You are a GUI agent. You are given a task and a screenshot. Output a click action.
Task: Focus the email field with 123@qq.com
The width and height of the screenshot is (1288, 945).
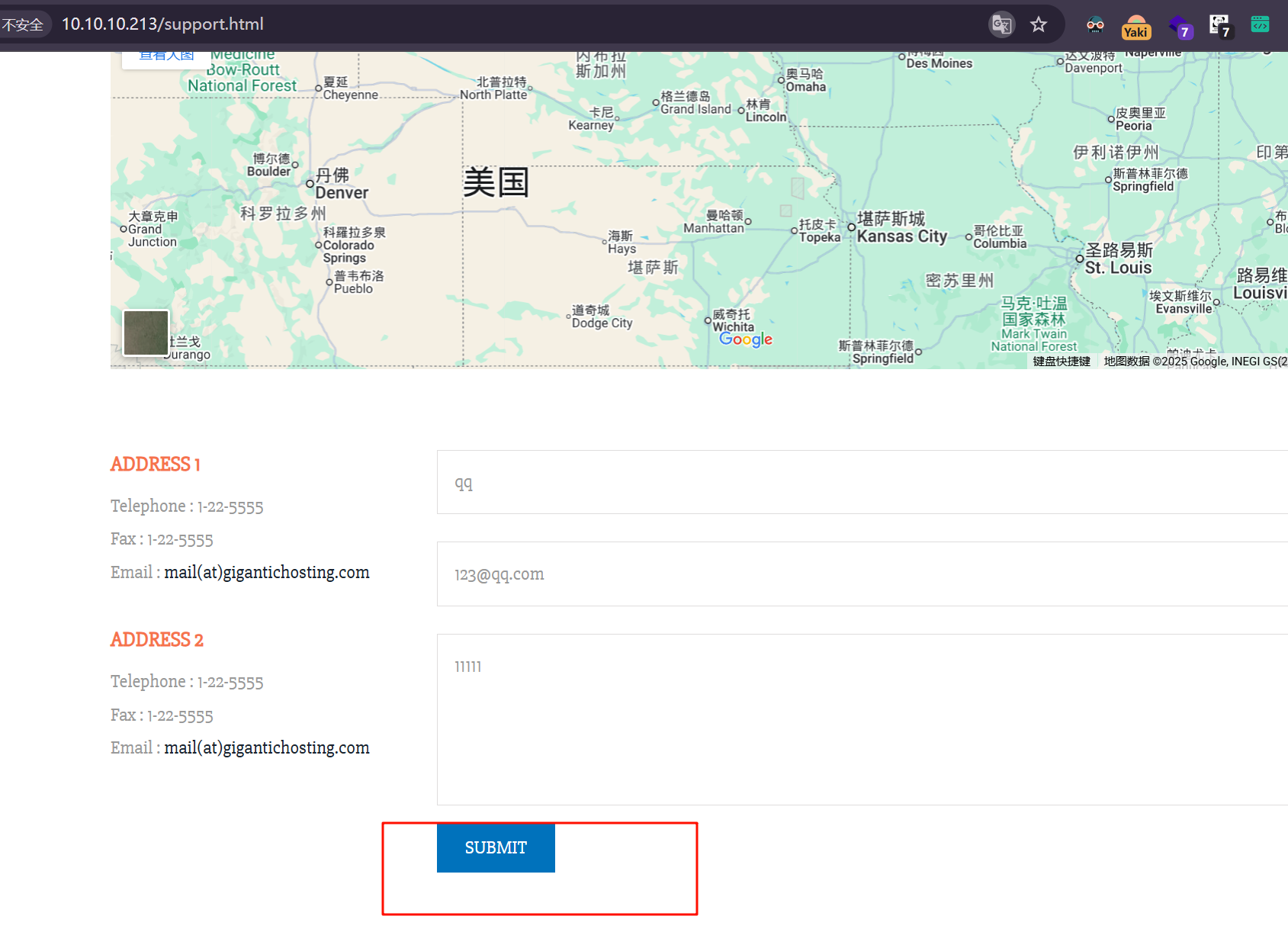(862, 574)
